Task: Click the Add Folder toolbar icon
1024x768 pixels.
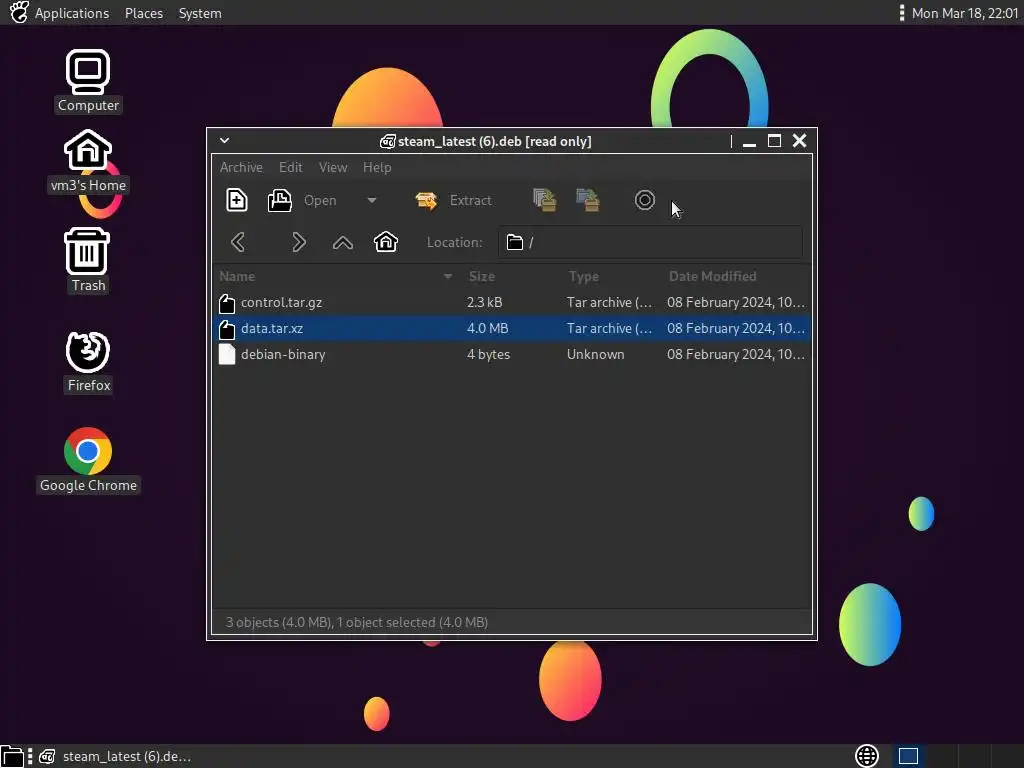Action: [x=588, y=200]
